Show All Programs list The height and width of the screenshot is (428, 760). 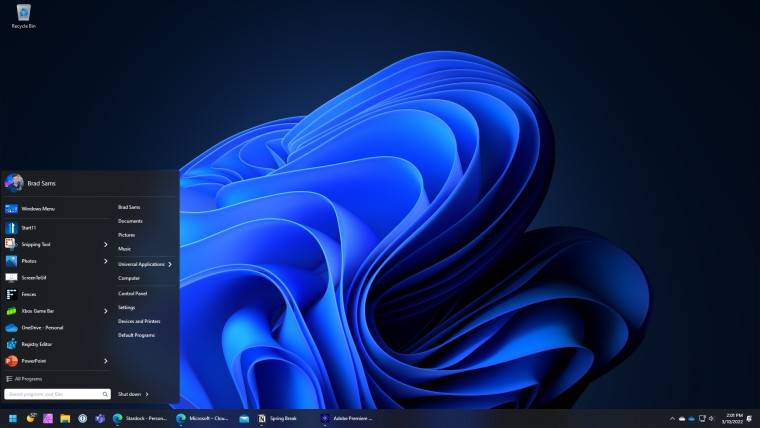tap(24, 379)
